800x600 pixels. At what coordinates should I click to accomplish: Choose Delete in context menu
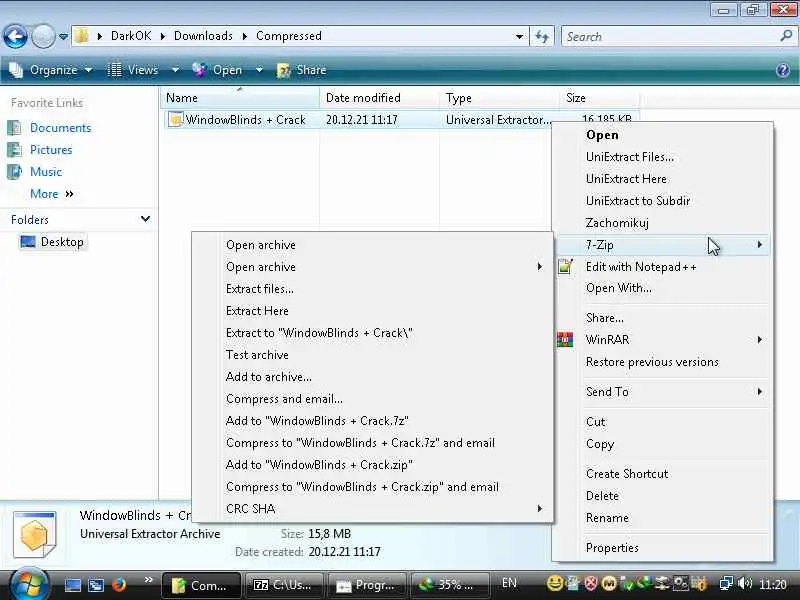pos(662,495)
